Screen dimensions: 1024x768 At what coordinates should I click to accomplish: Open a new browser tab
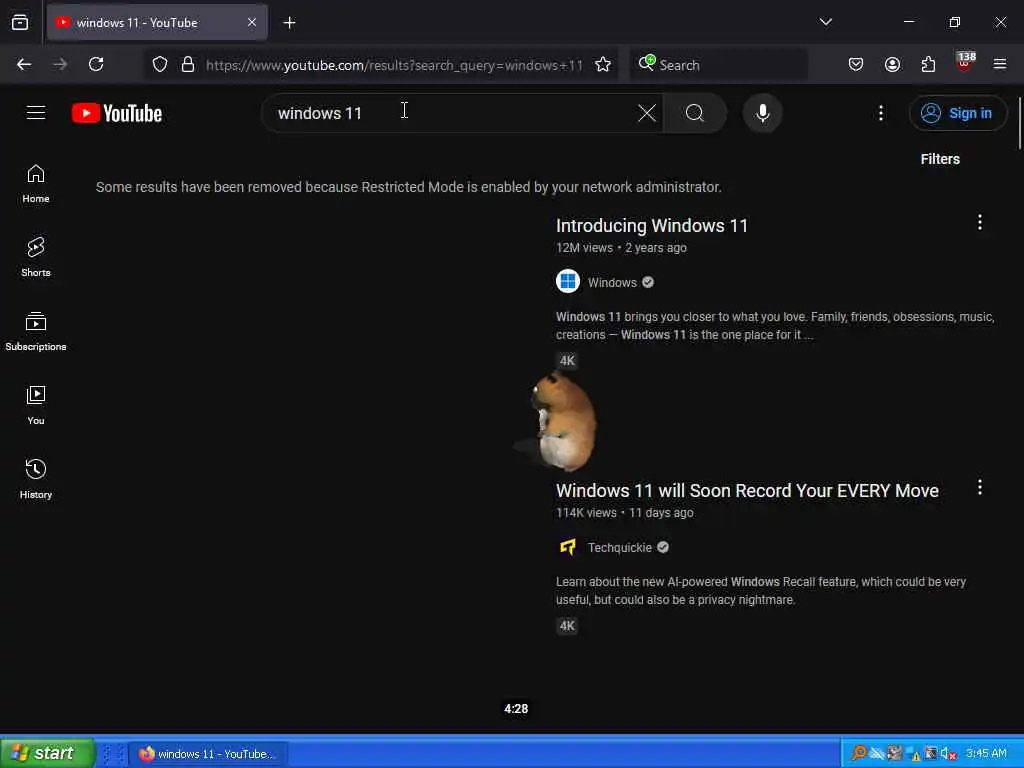pos(289,23)
